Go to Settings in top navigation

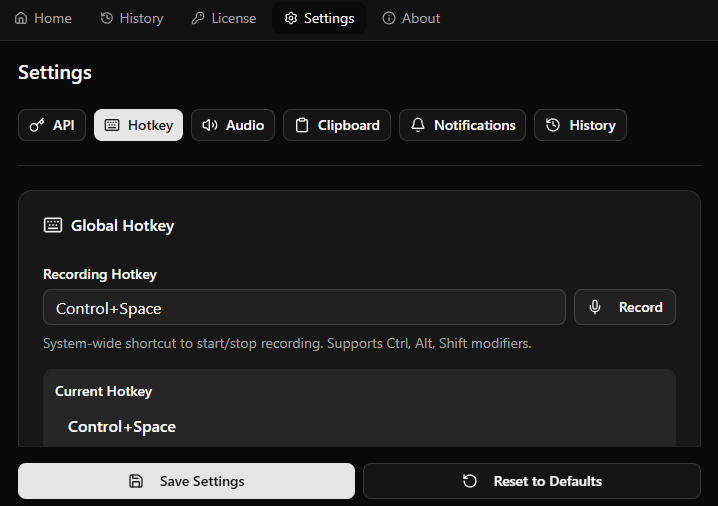pos(319,18)
